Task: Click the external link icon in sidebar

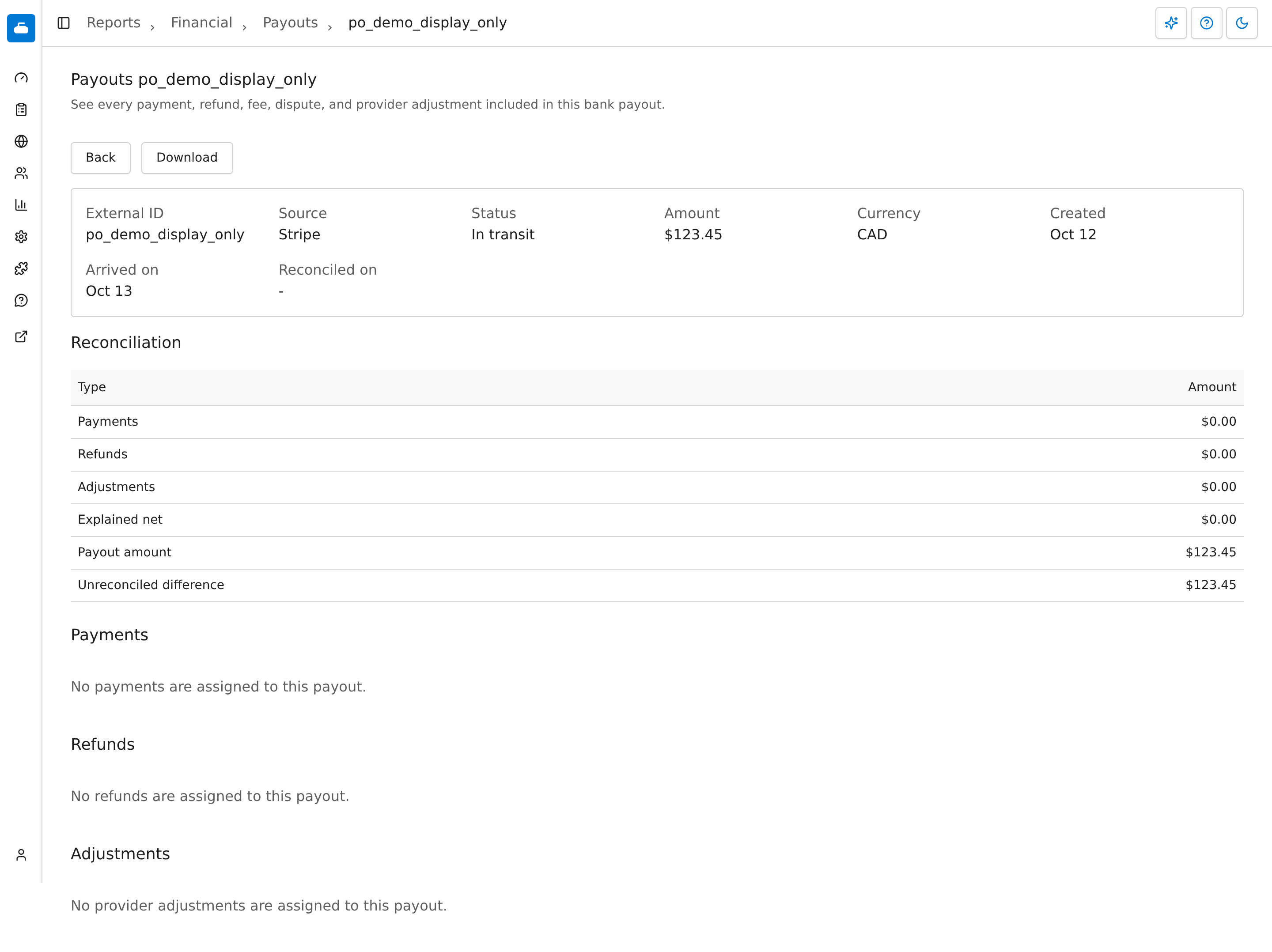Action: click(21, 337)
